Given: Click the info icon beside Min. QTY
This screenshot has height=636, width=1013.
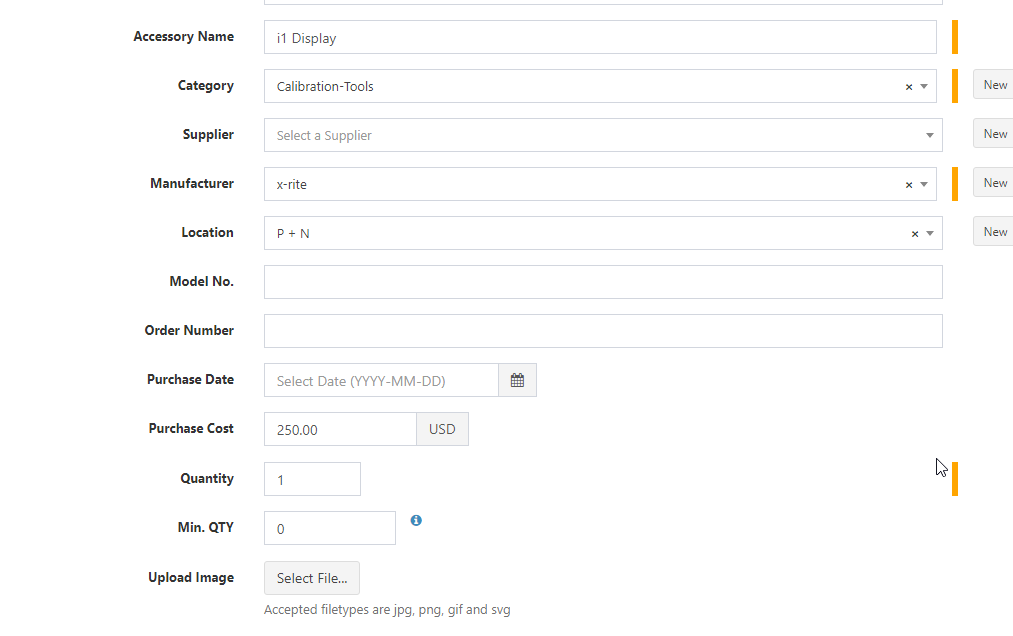Looking at the screenshot, I should tap(416, 520).
